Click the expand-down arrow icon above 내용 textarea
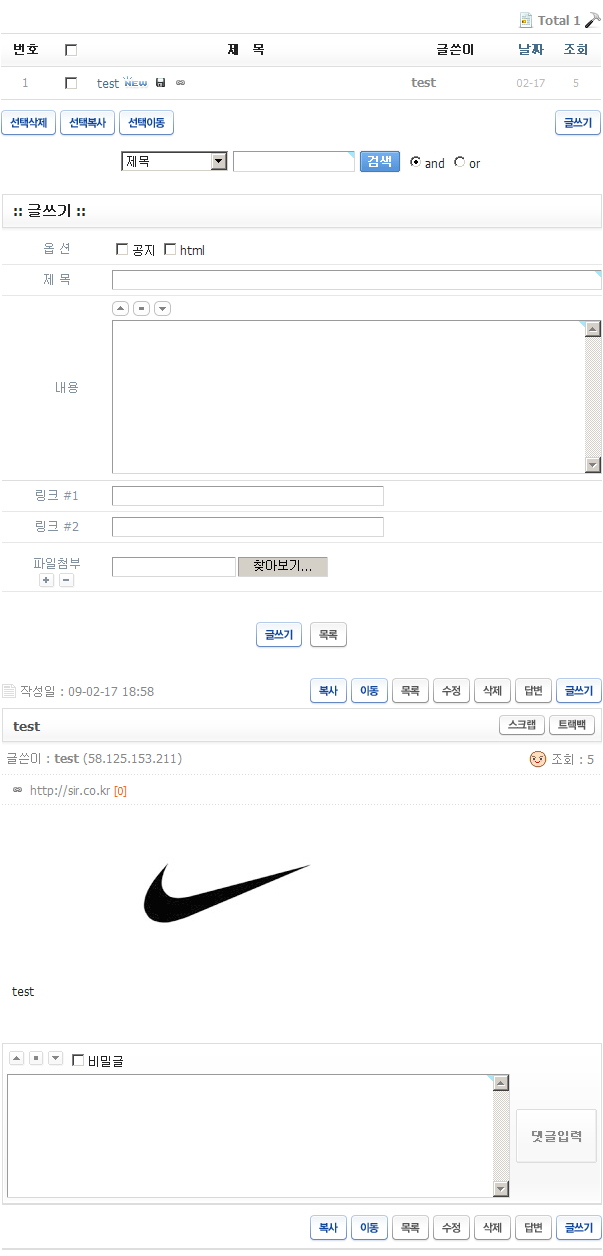 coord(162,308)
